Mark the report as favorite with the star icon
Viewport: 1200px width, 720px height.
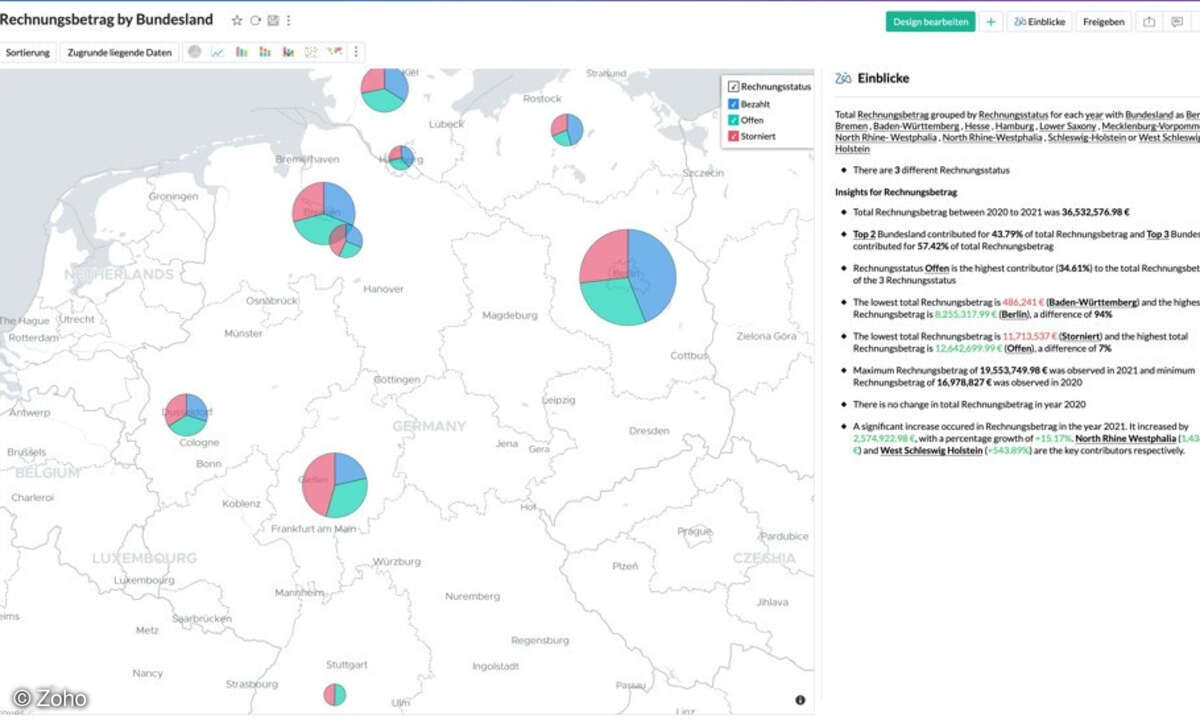click(237, 20)
